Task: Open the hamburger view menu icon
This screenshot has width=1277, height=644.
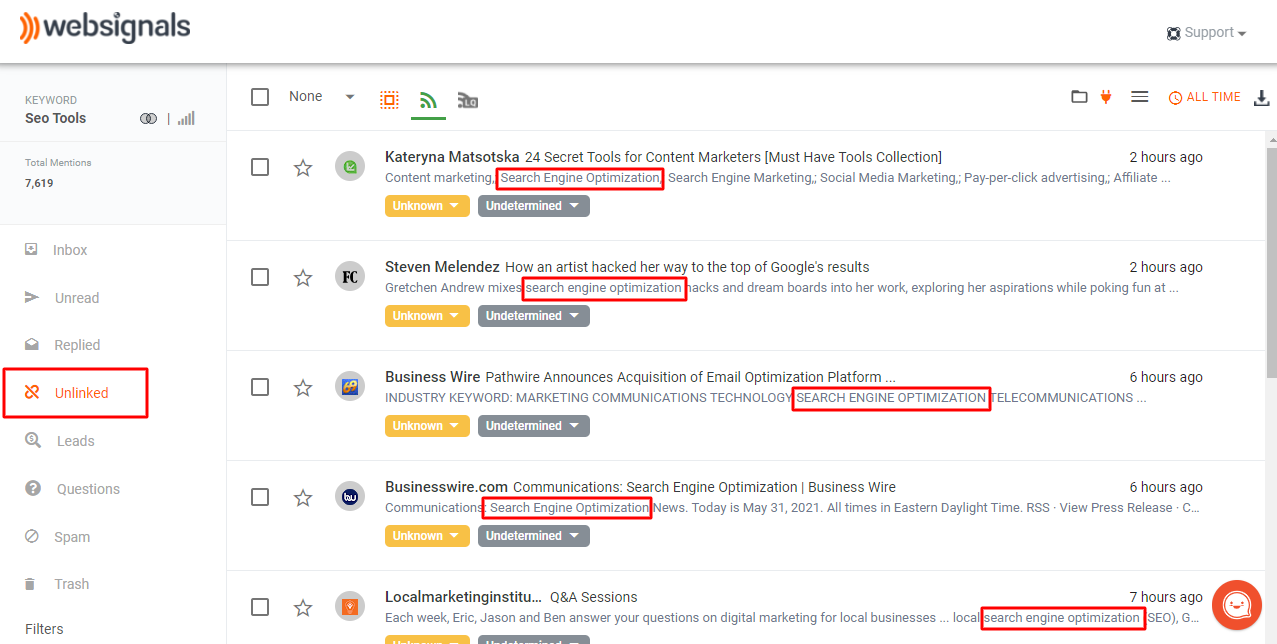Action: tap(1139, 97)
